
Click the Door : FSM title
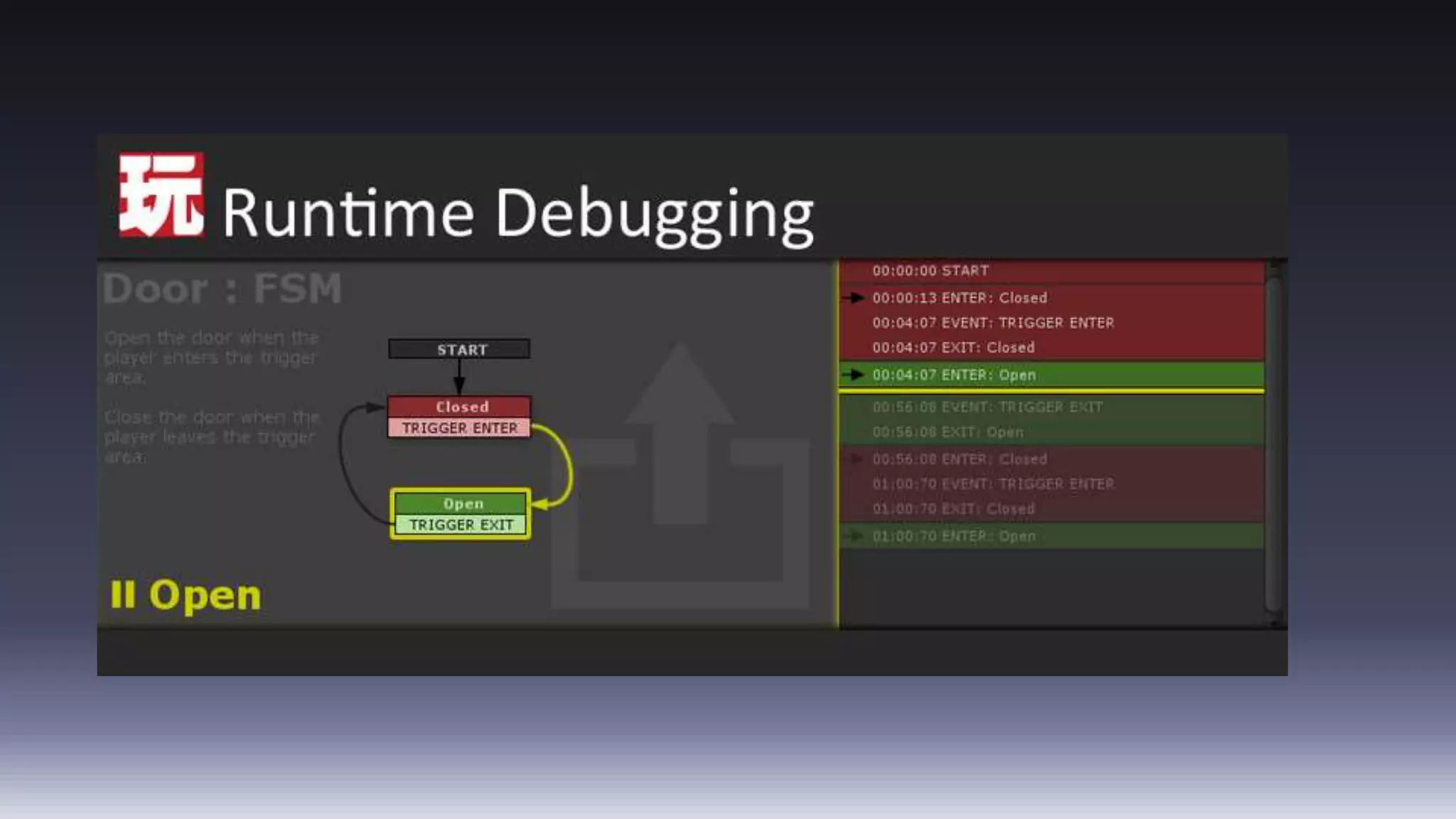coord(222,289)
